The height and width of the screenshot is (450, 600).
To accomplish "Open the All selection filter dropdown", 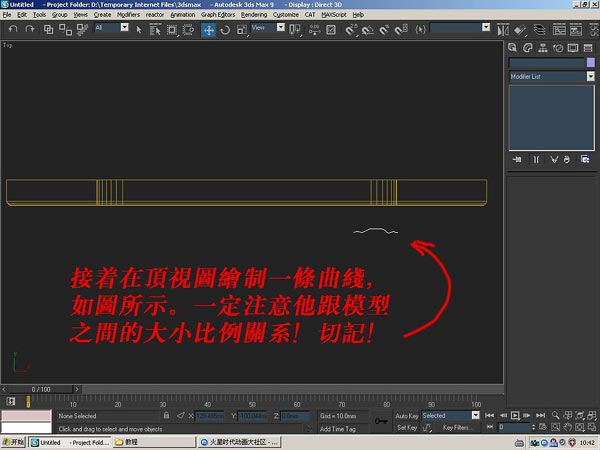I will point(111,29).
